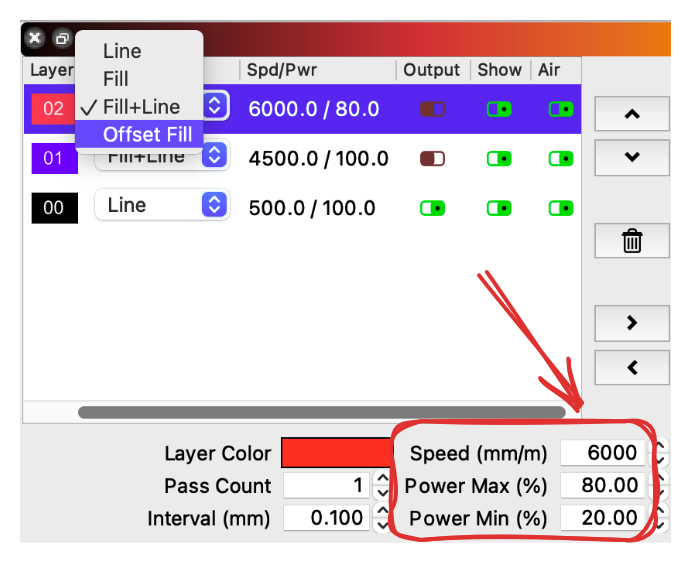This screenshot has width=690, height=562.
Task: Select the purple 01 layer color tag
Action: pos(54,158)
